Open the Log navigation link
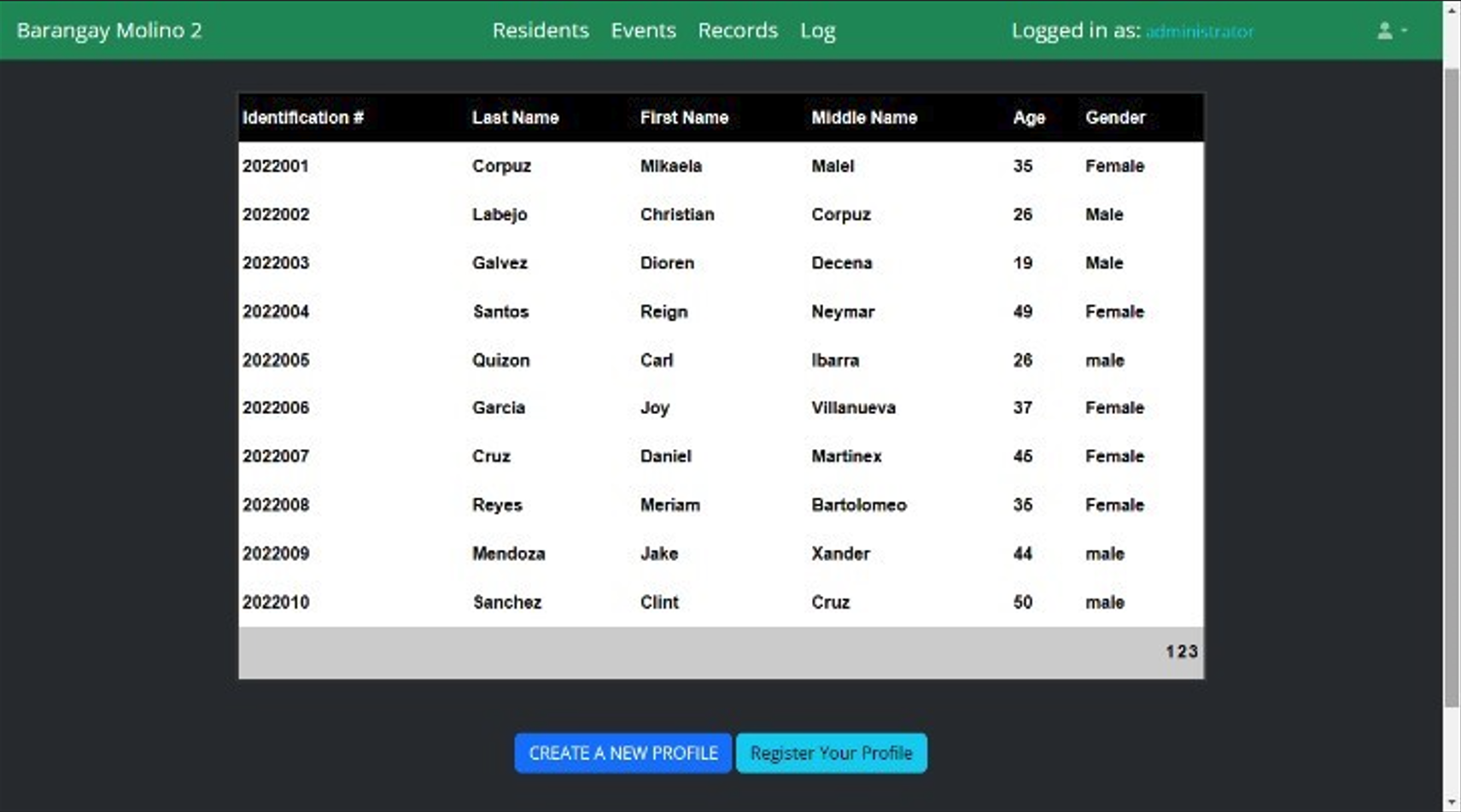The width and height of the screenshot is (1461, 812). pos(817,31)
